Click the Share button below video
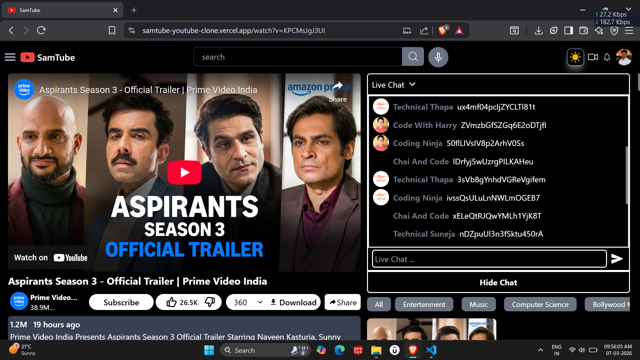The height and width of the screenshot is (360, 640). point(342,302)
